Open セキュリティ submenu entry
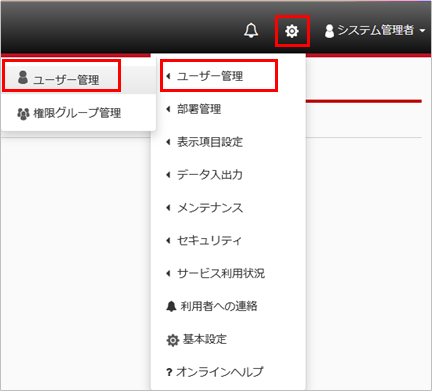This screenshot has width=432, height=391. [x=228, y=240]
